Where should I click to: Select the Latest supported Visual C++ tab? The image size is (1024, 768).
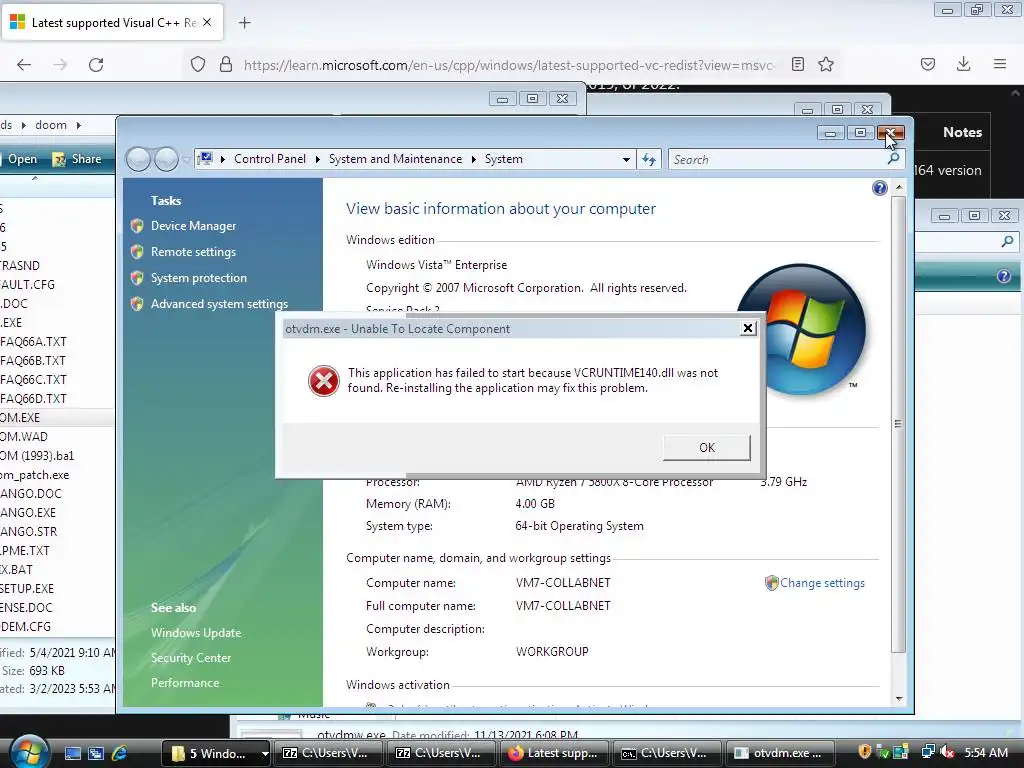[112, 23]
